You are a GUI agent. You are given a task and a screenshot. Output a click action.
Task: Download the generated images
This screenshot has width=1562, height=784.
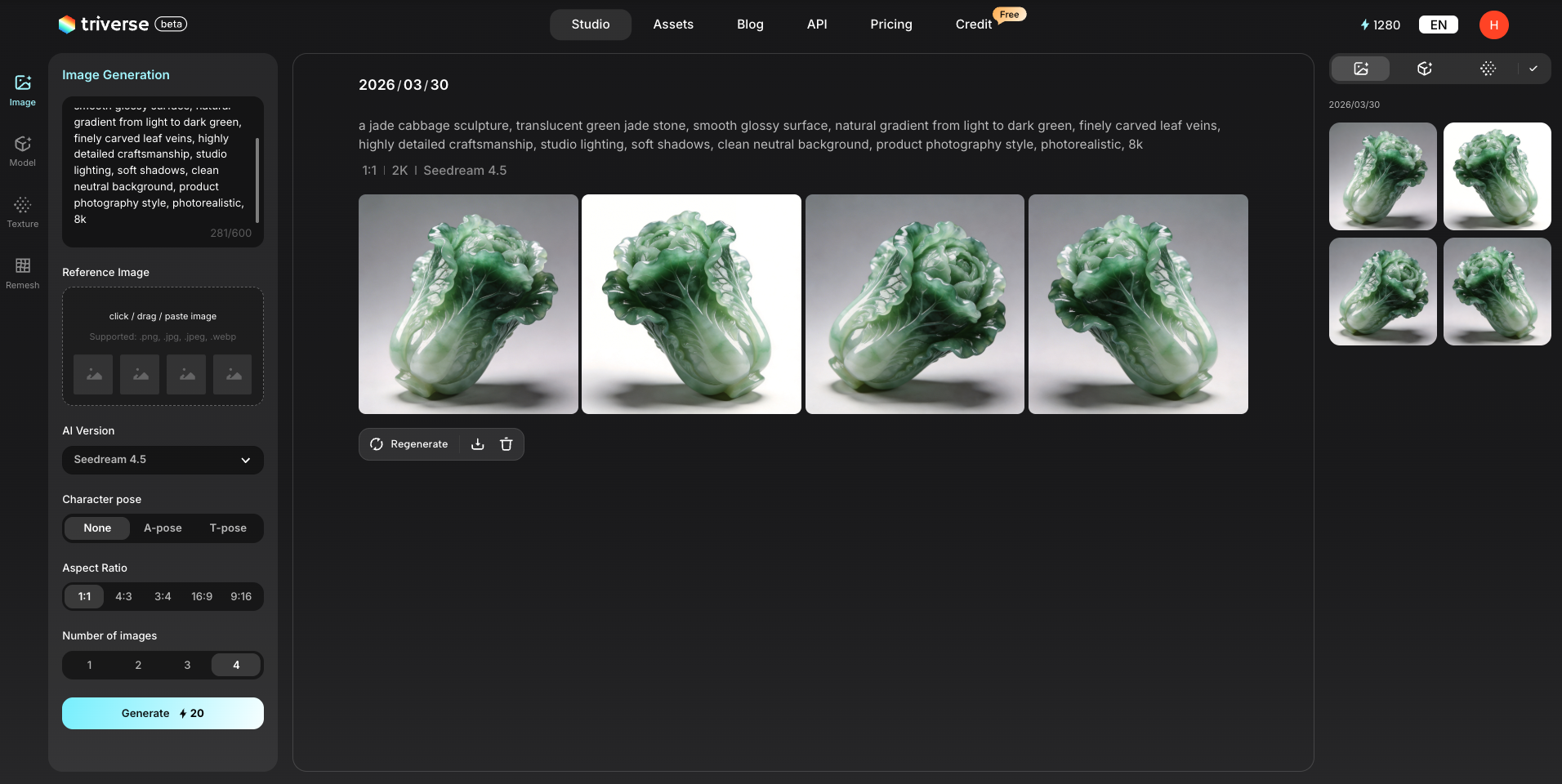(478, 444)
